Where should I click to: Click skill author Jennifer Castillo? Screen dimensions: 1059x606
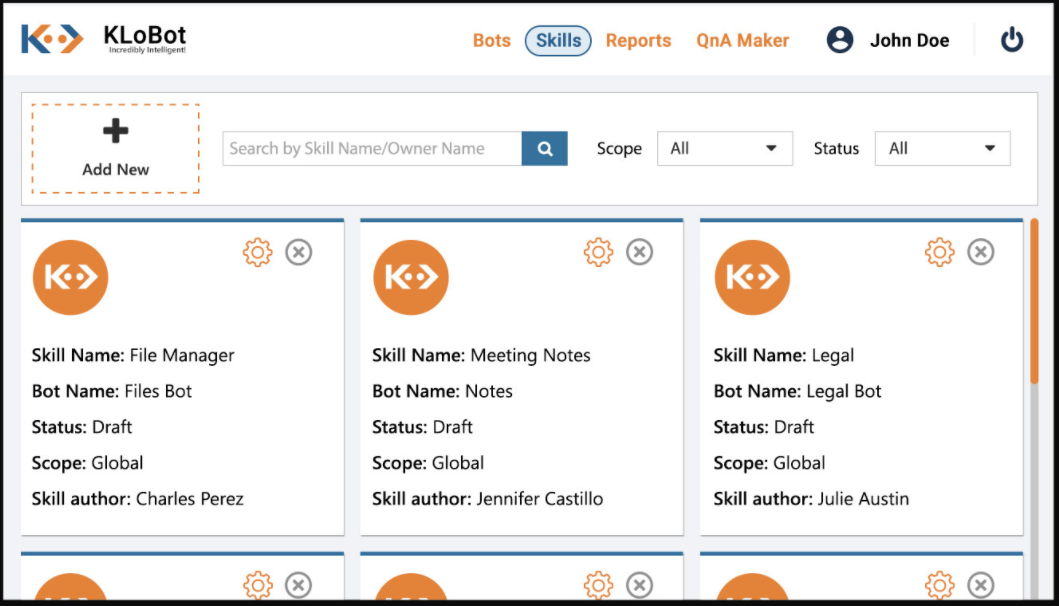[x=540, y=499]
